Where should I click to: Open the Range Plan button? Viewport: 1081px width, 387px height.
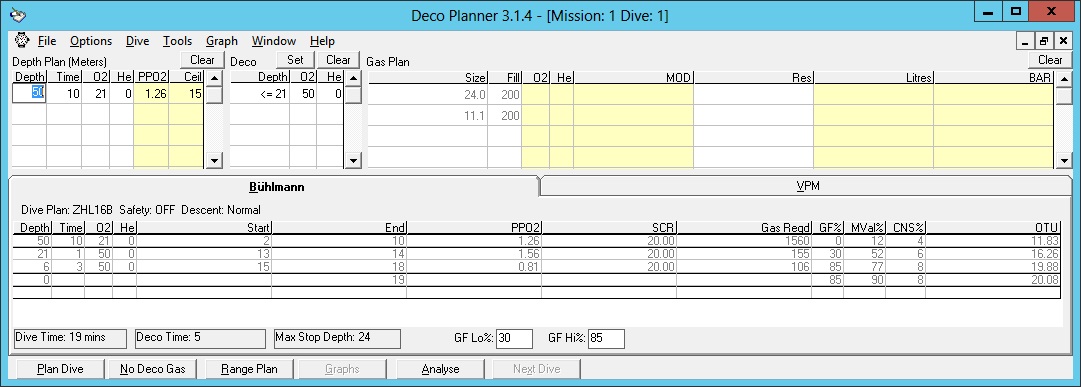tap(250, 369)
